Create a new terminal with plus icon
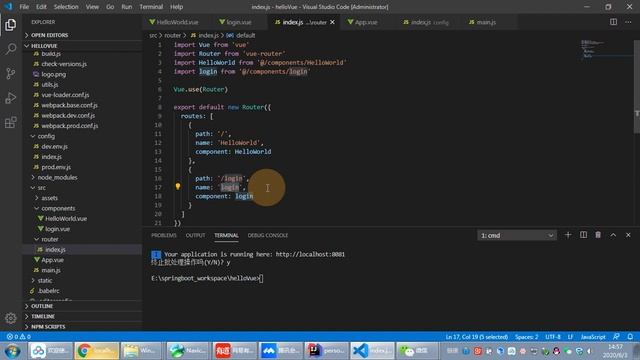 tap(568, 235)
